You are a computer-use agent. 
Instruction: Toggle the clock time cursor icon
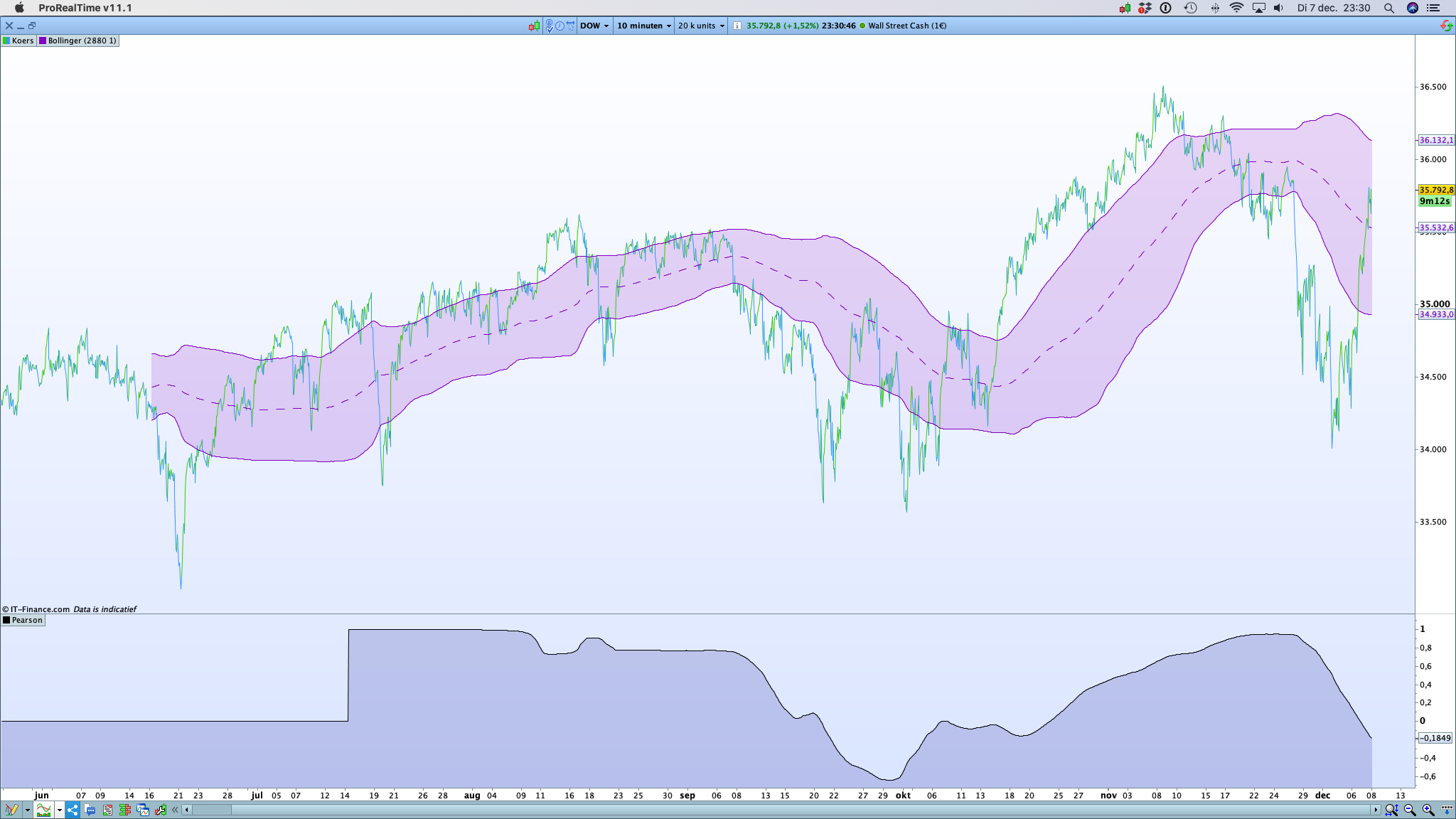[560, 26]
